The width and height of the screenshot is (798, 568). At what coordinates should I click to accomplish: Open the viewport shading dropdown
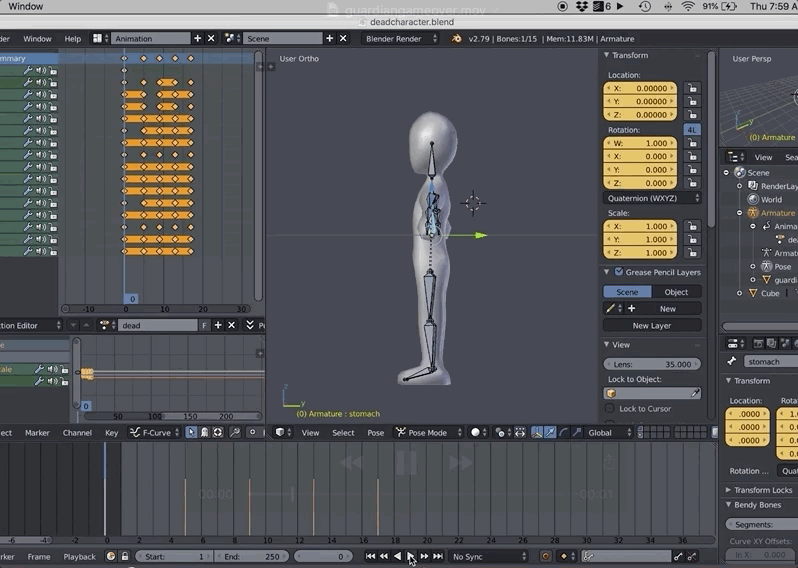477,433
